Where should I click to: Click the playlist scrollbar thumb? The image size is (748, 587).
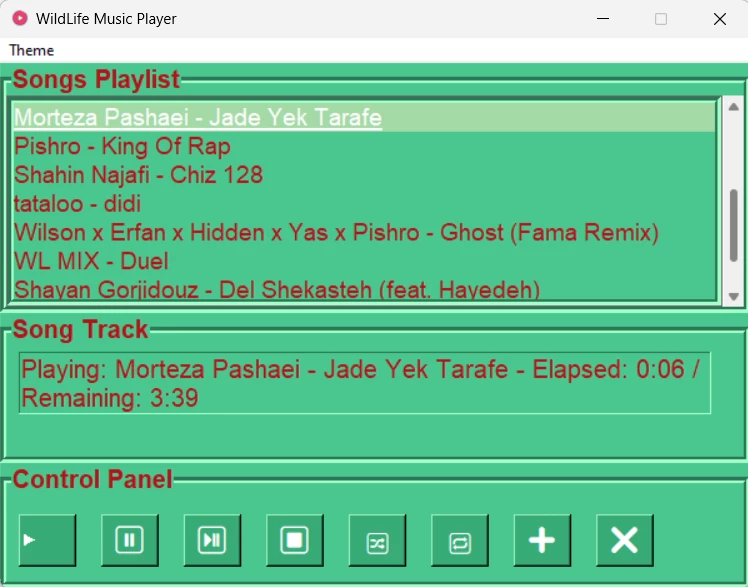[x=733, y=225]
